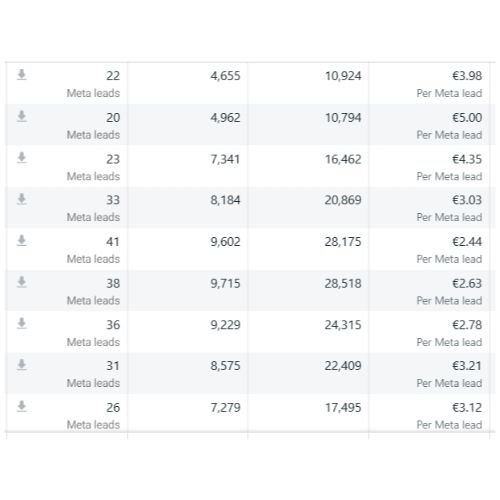Click download icon beside 23 Meta leads
Viewport: 500px width, 500px height.
[22, 158]
